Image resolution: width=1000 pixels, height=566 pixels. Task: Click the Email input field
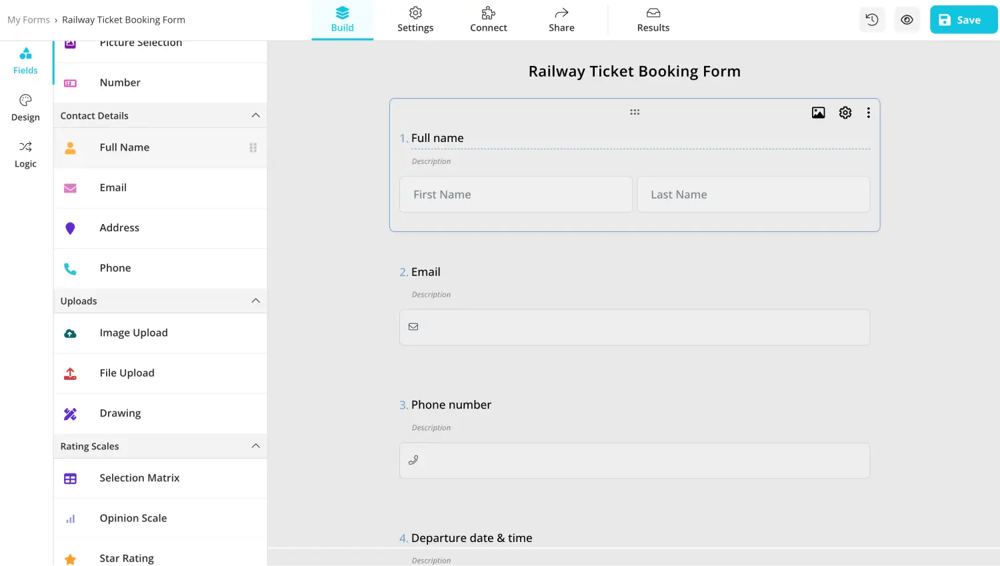[x=634, y=327]
